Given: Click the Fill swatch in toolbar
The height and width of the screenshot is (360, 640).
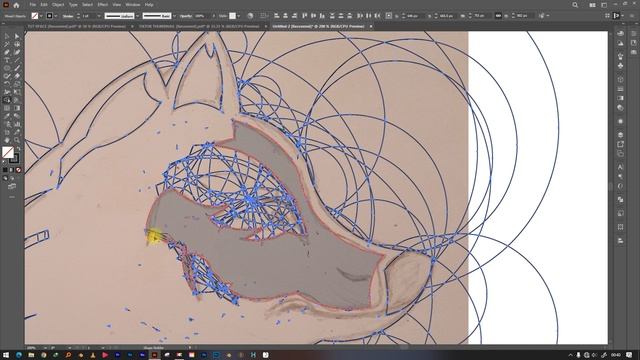Looking at the screenshot, I should point(8,152).
